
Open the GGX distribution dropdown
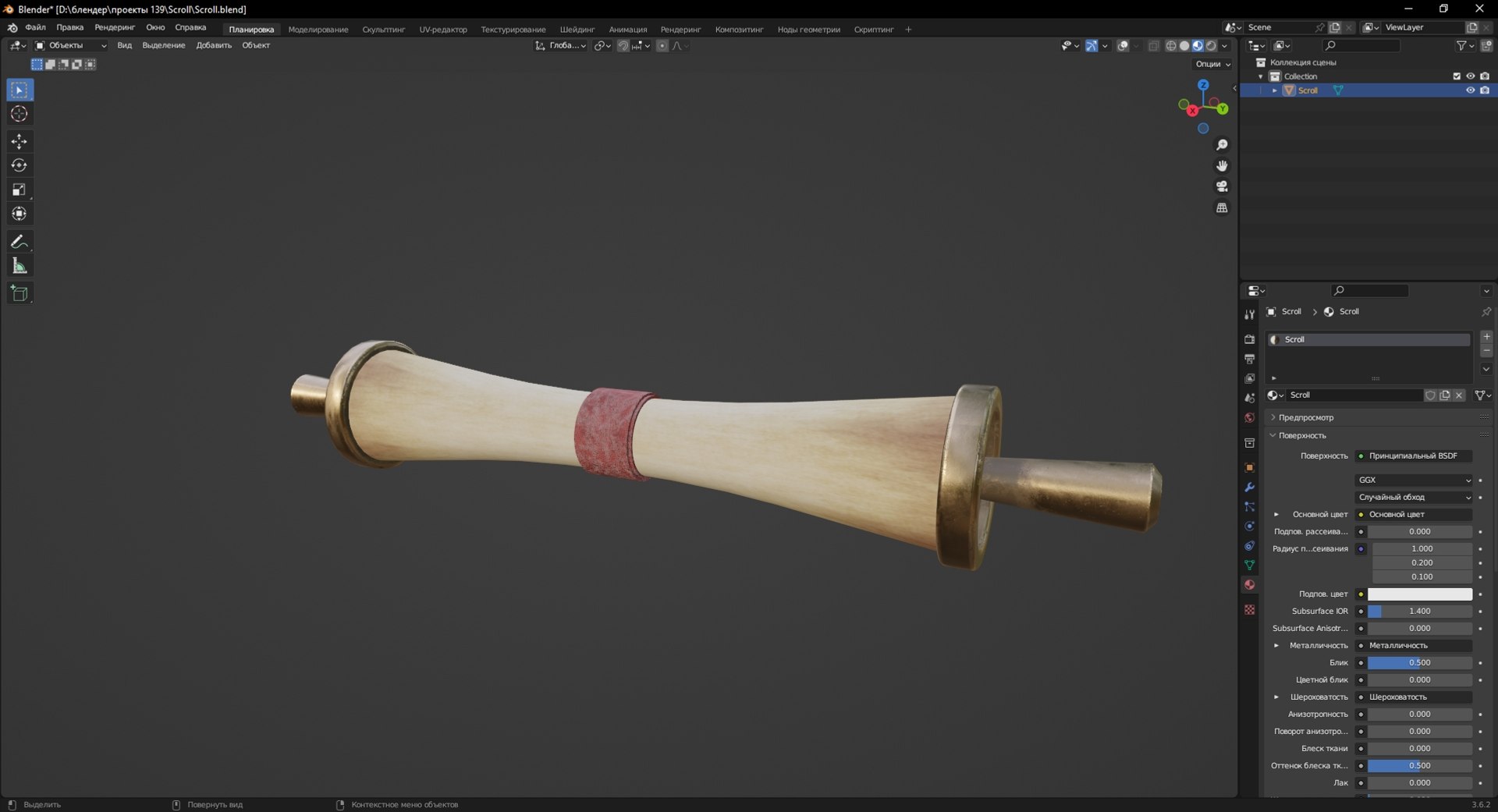tap(1414, 480)
